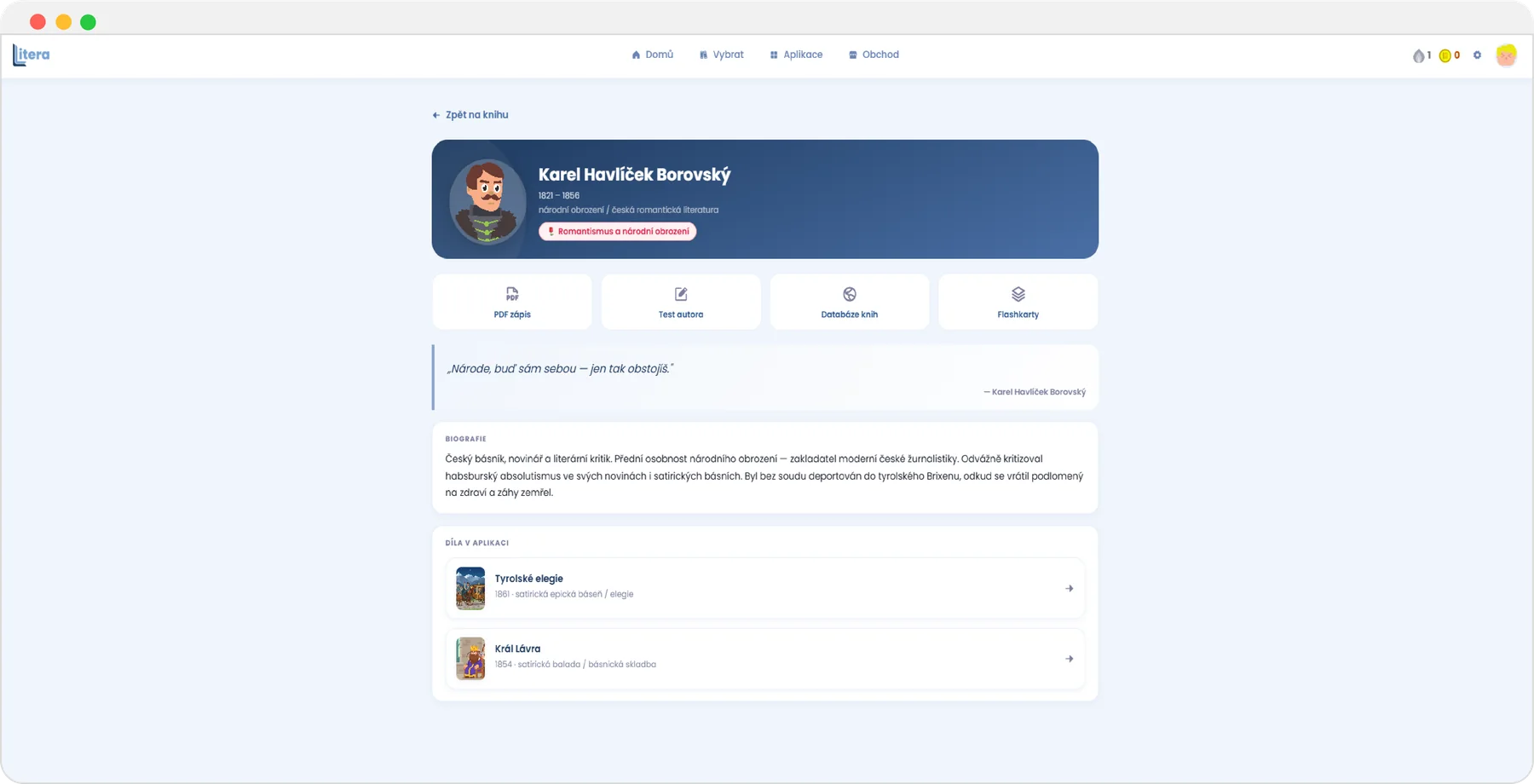Click the Litera logo
Viewport: 1534px width, 784px height.
32,55
